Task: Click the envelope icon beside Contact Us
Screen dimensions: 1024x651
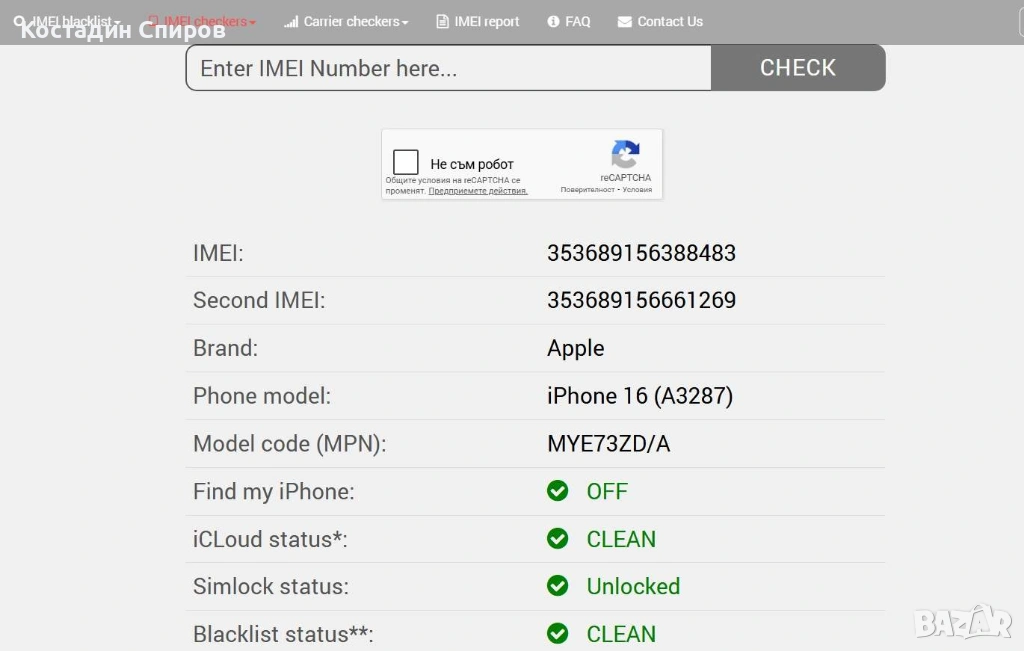Action: click(625, 22)
